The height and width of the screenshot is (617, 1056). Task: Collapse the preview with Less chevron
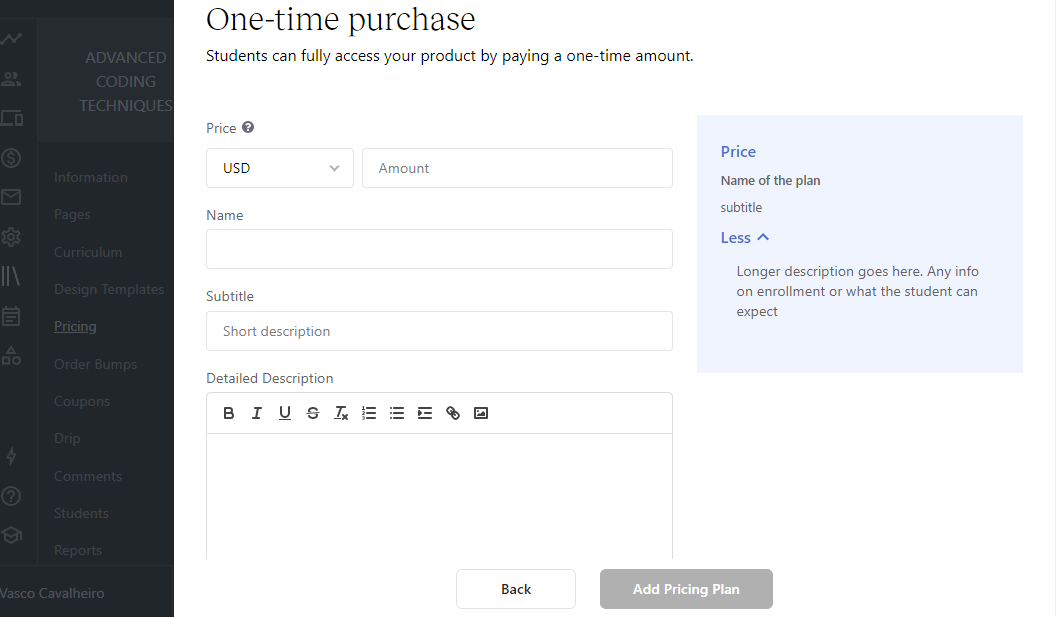744,238
